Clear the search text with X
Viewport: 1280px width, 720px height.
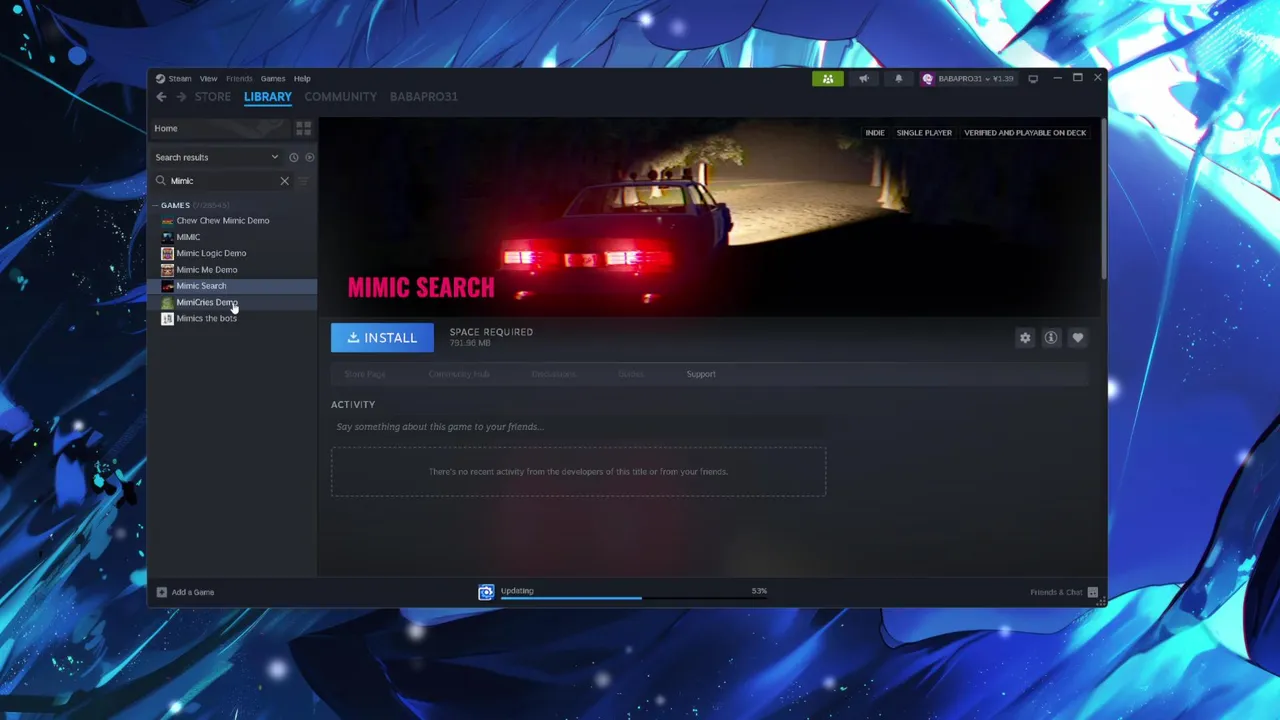[284, 181]
